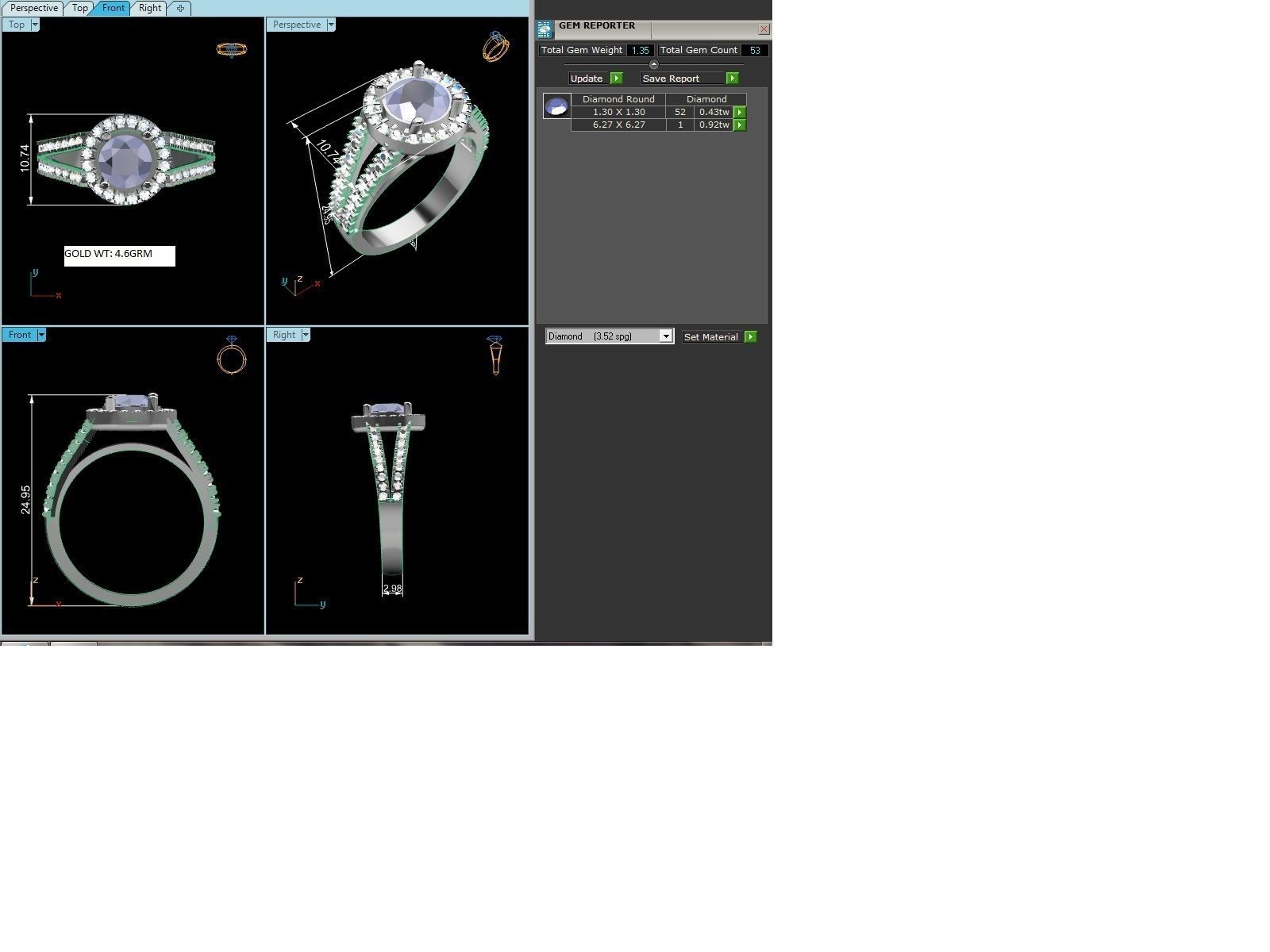Click the Diamond material column header
This screenshot has width=1270, height=952.
pos(706,99)
